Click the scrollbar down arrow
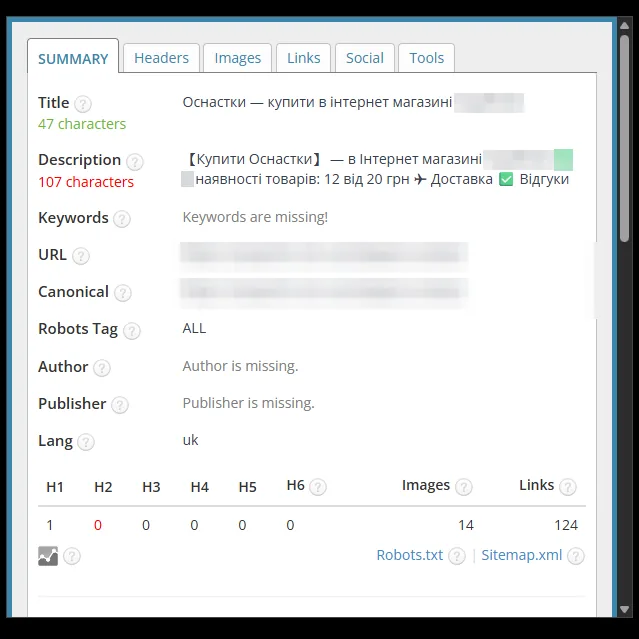639x639 pixels. (625, 609)
